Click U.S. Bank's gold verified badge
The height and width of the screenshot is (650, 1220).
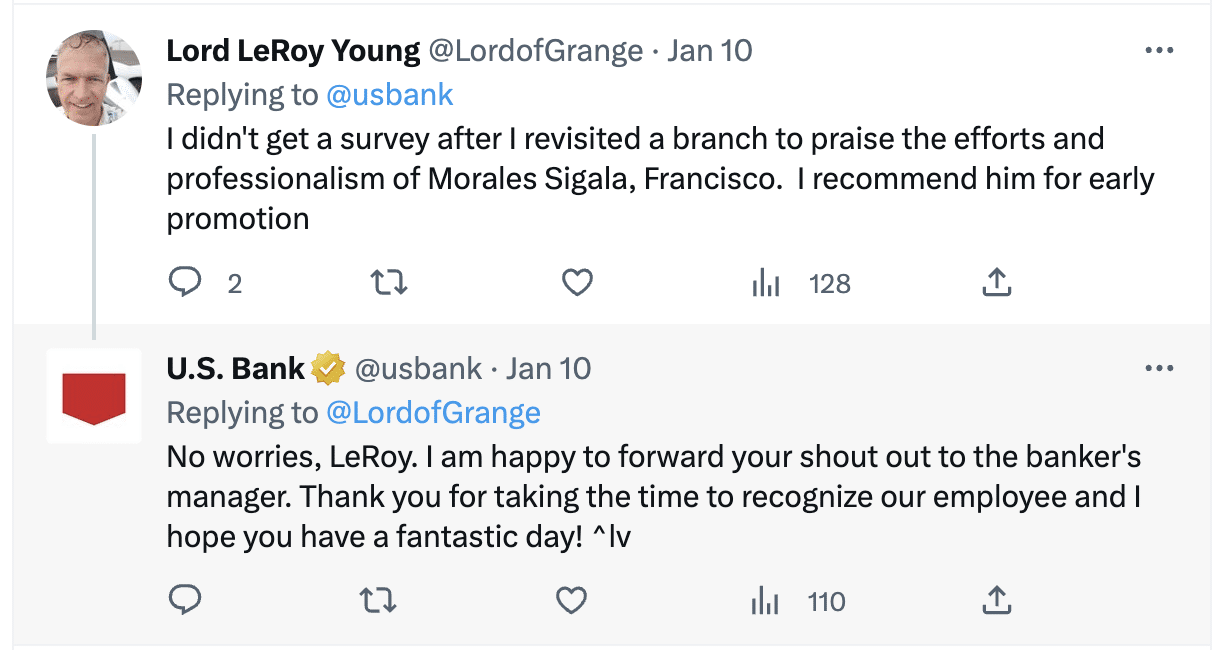(328, 369)
